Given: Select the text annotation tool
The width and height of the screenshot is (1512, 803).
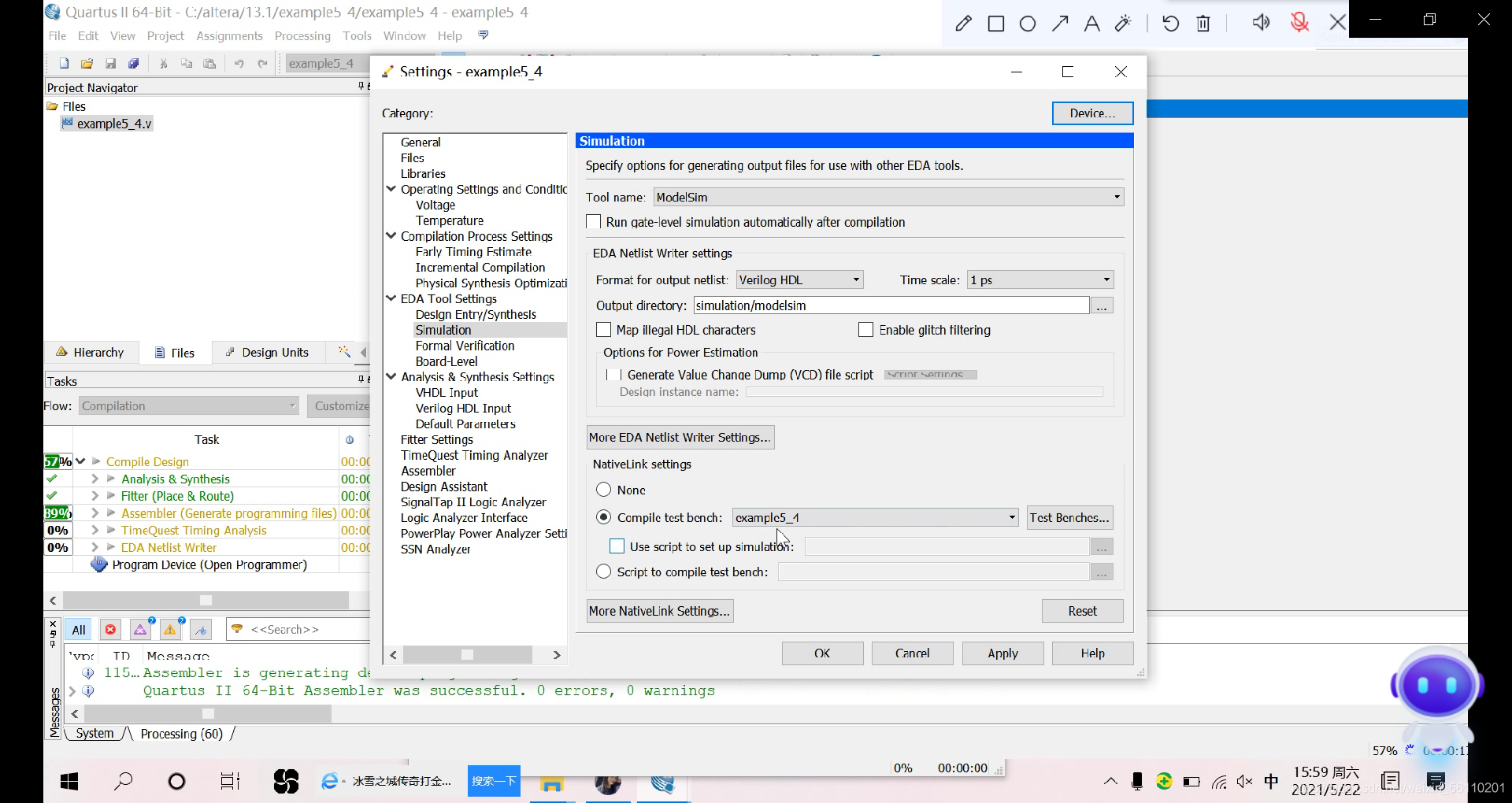Looking at the screenshot, I should [x=1091, y=24].
